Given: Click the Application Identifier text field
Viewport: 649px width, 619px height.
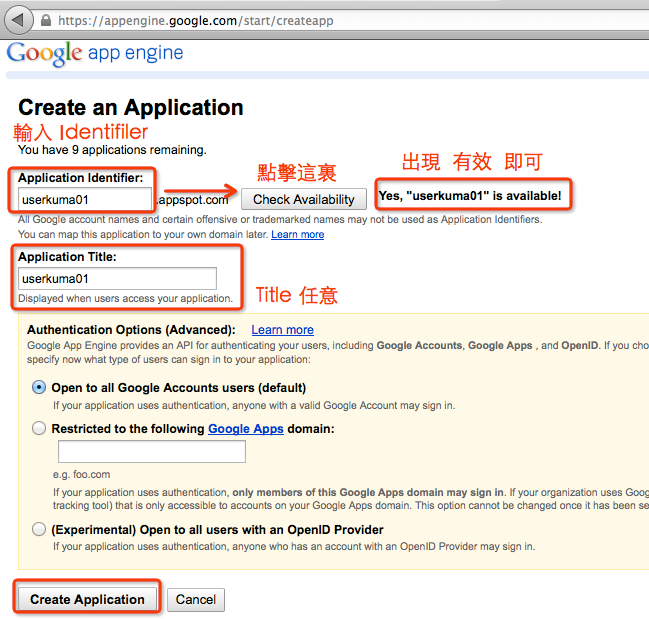Looking at the screenshot, I should (85, 199).
